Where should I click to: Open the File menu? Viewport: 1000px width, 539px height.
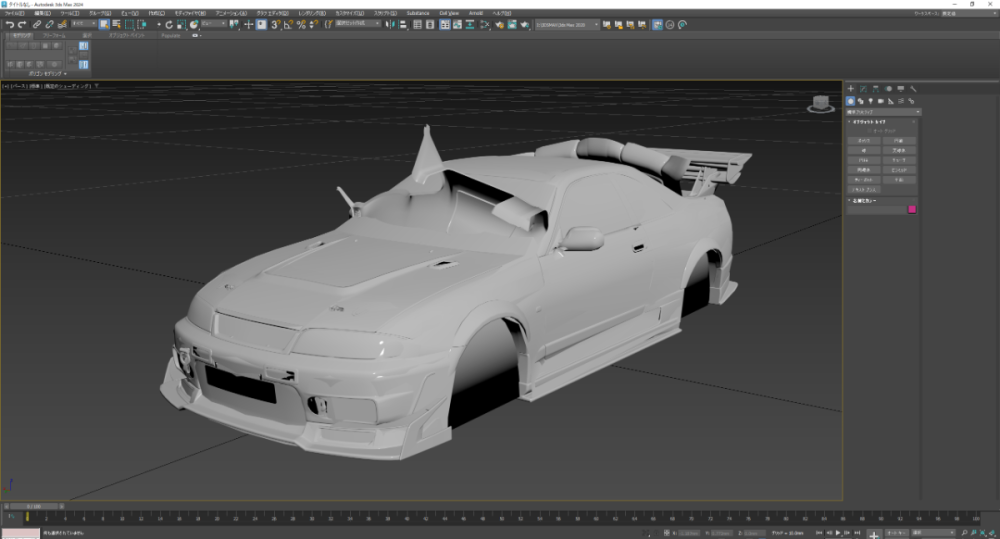point(14,13)
